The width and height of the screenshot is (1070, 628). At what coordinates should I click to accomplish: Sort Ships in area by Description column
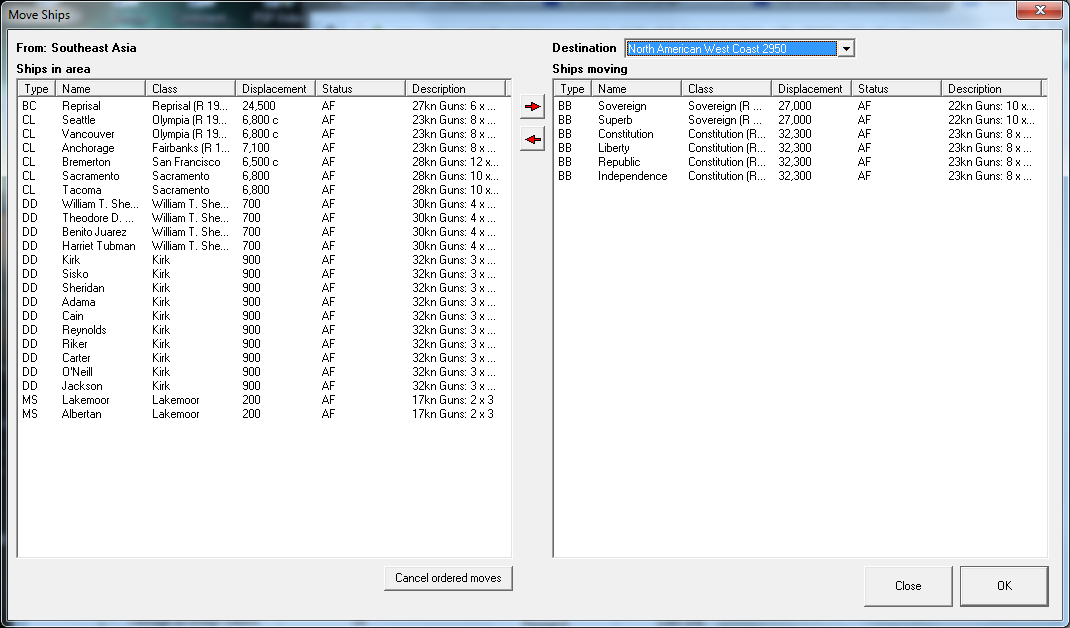[456, 89]
